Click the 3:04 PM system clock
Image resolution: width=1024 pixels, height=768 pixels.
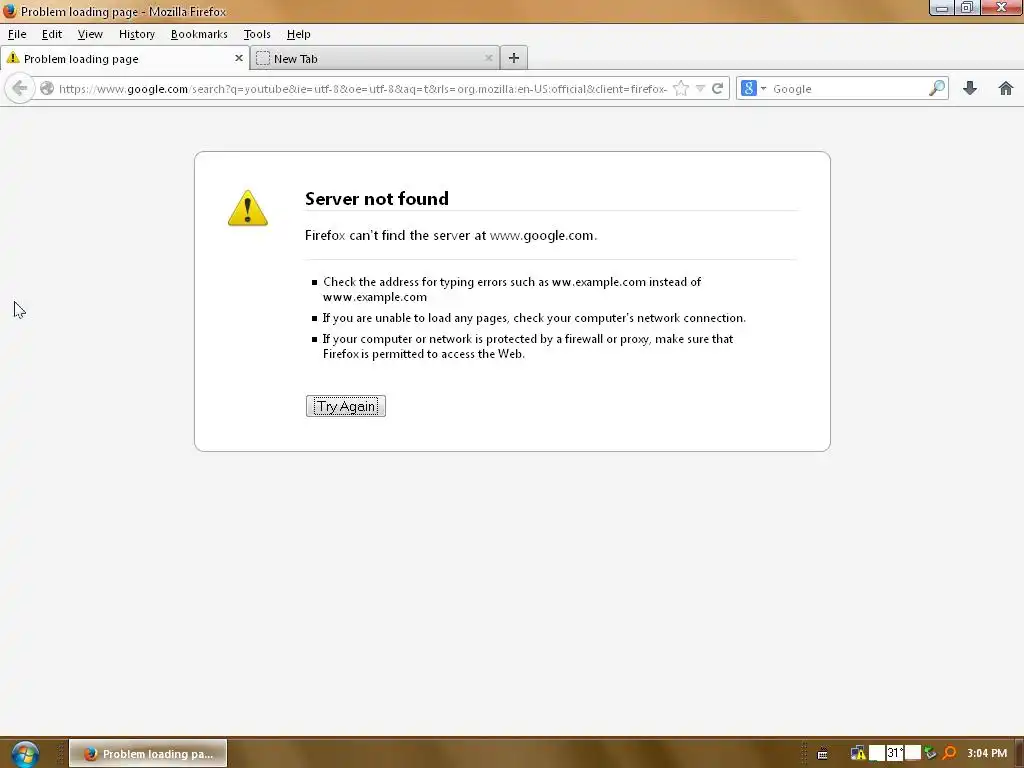(987, 754)
